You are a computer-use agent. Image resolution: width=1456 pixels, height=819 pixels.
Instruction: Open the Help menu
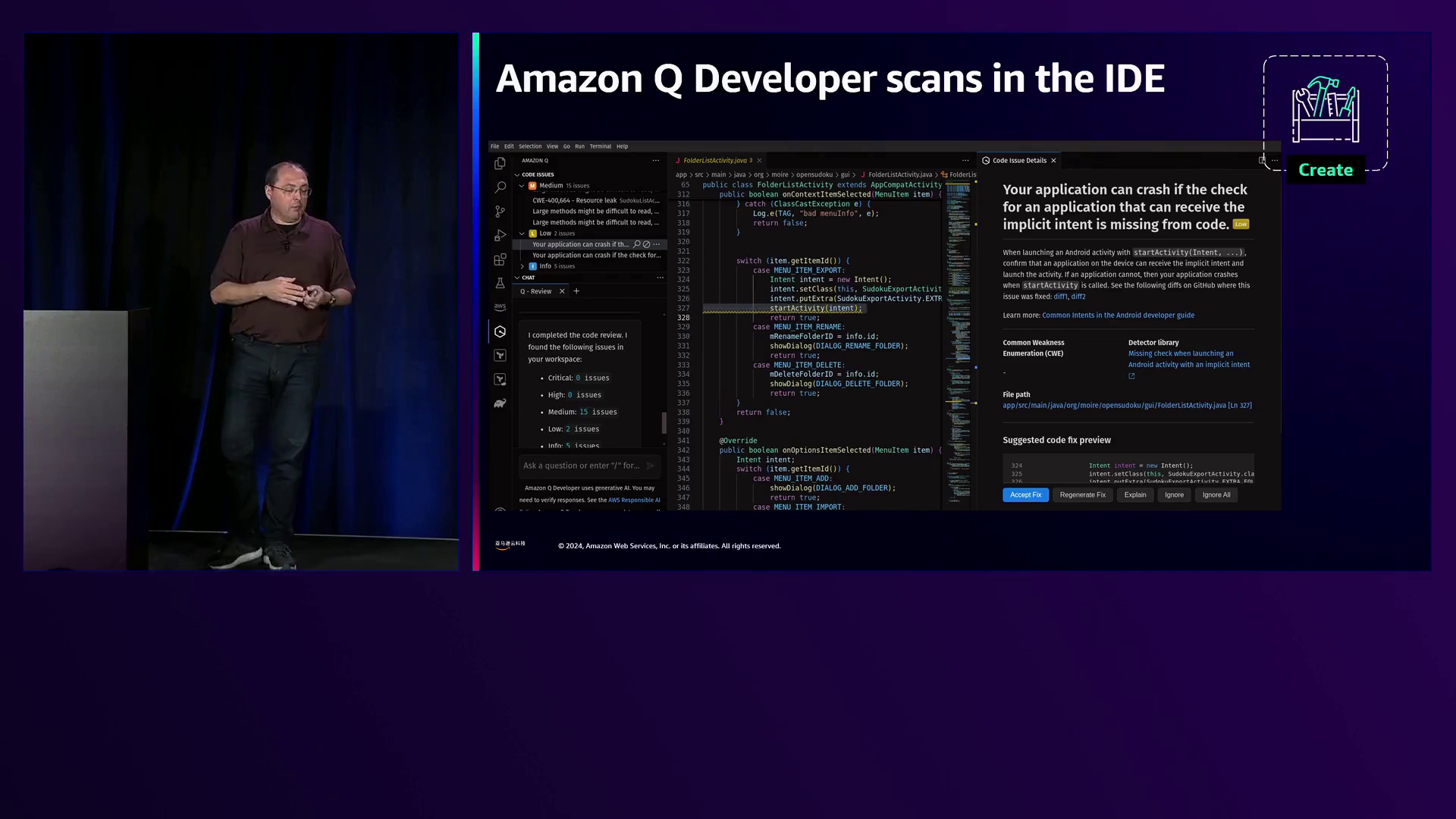622,146
